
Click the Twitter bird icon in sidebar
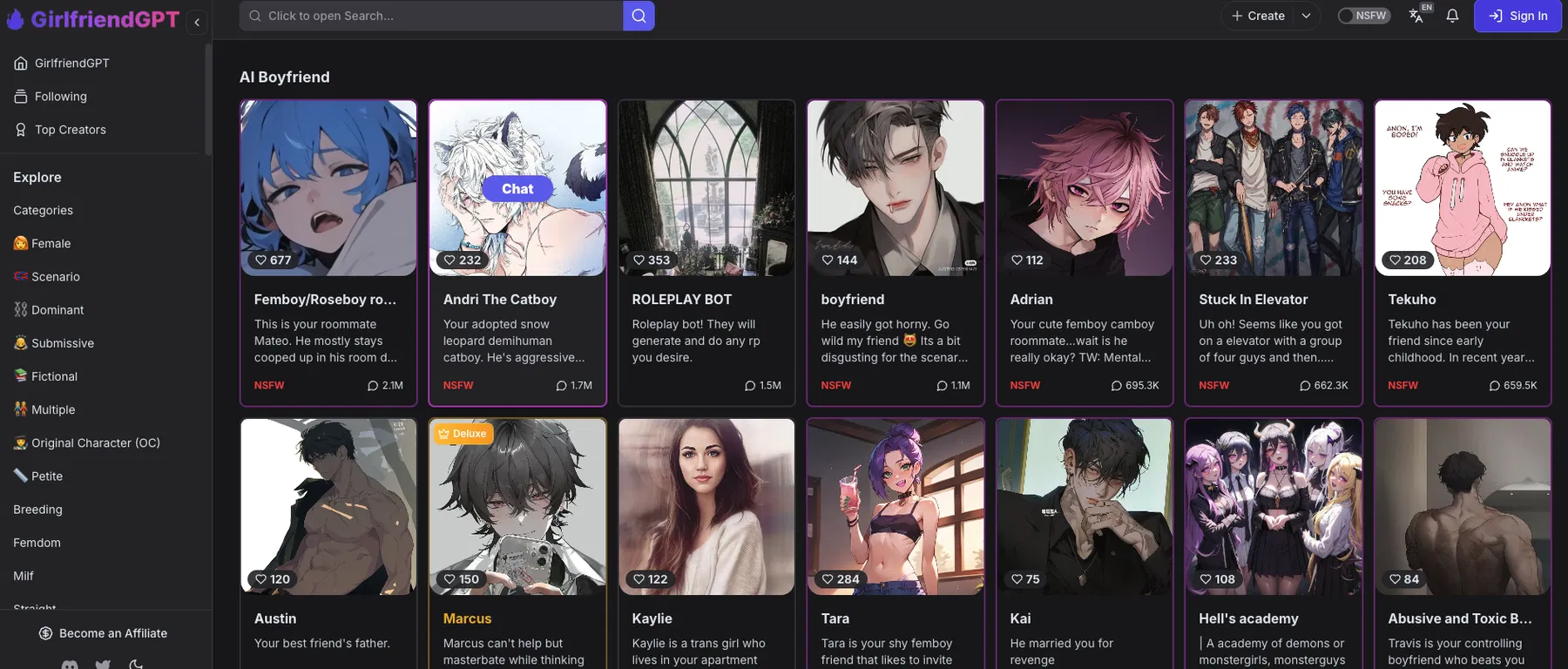103,665
